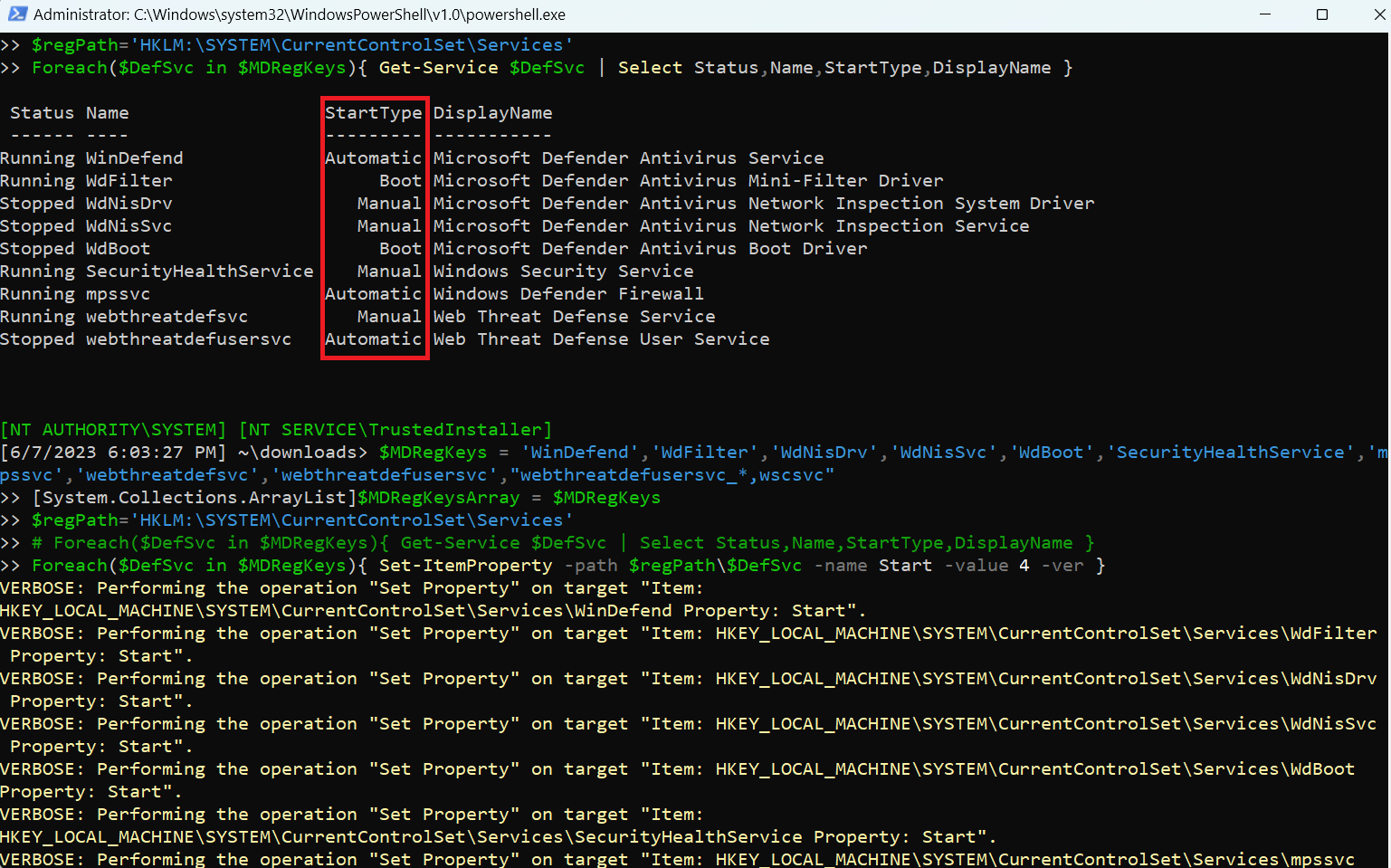Click the 'Status' column header
The width and height of the screenshot is (1391, 868).
click(43, 113)
